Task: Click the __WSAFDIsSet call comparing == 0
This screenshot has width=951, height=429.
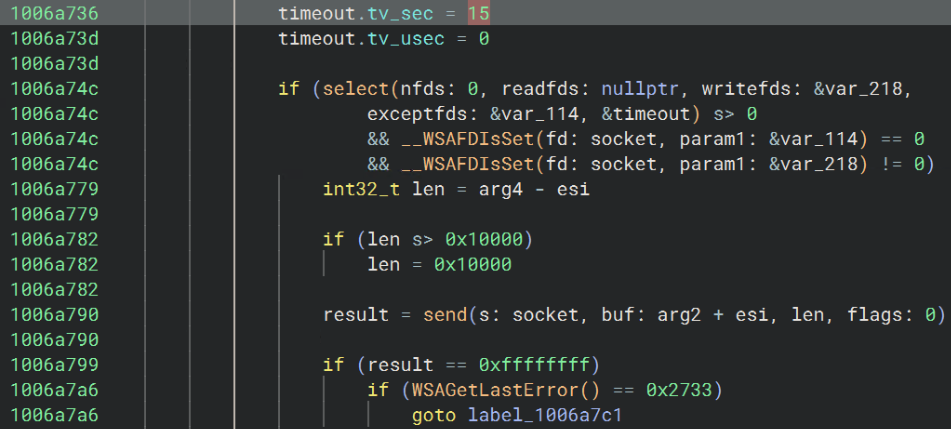Action: (467, 140)
